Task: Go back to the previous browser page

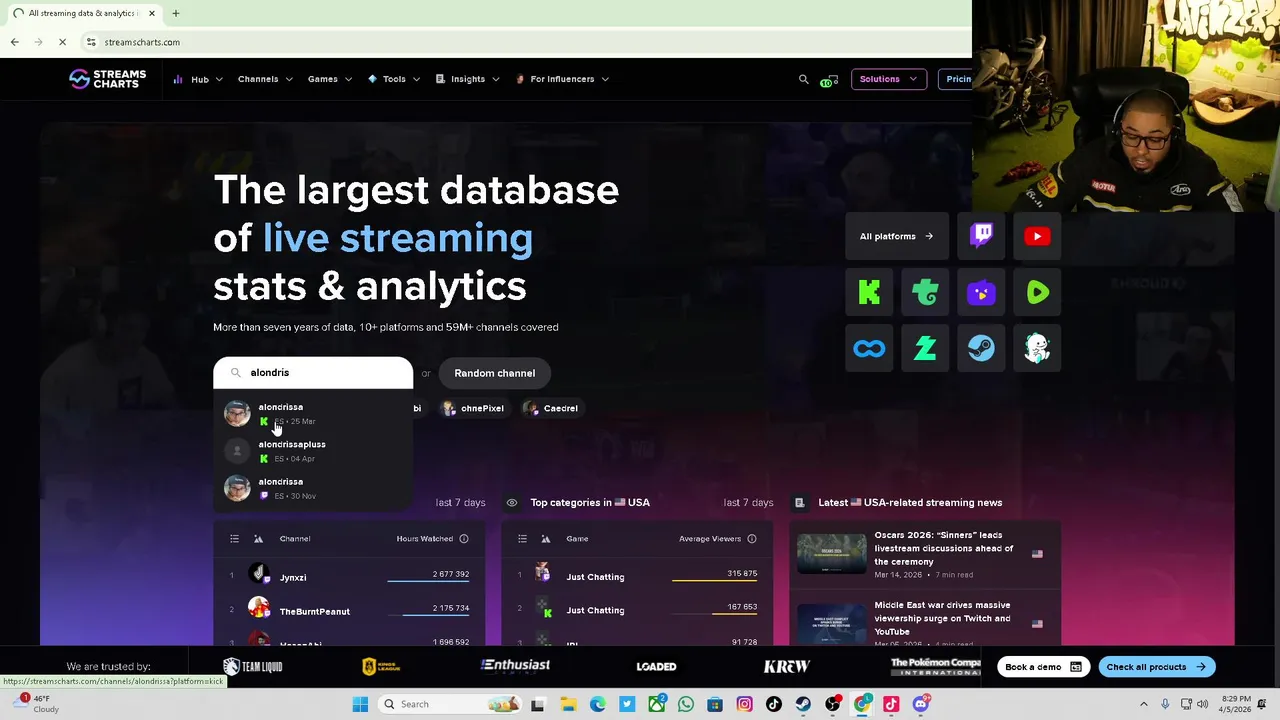Action: [x=14, y=42]
